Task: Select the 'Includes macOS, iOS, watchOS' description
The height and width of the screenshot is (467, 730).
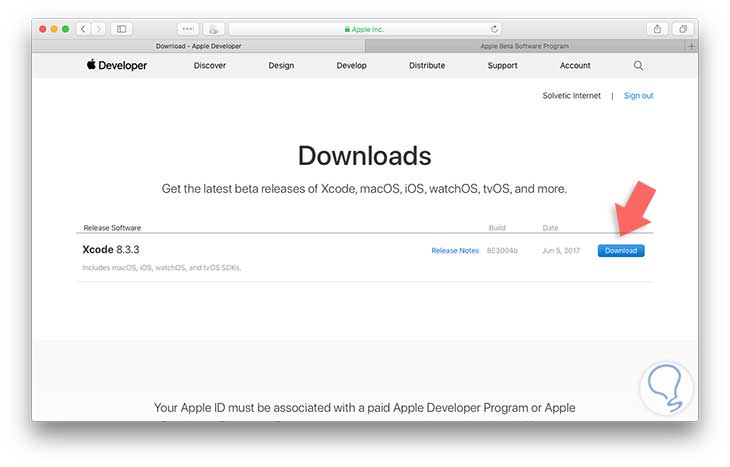Action: pyautogui.click(x=161, y=267)
